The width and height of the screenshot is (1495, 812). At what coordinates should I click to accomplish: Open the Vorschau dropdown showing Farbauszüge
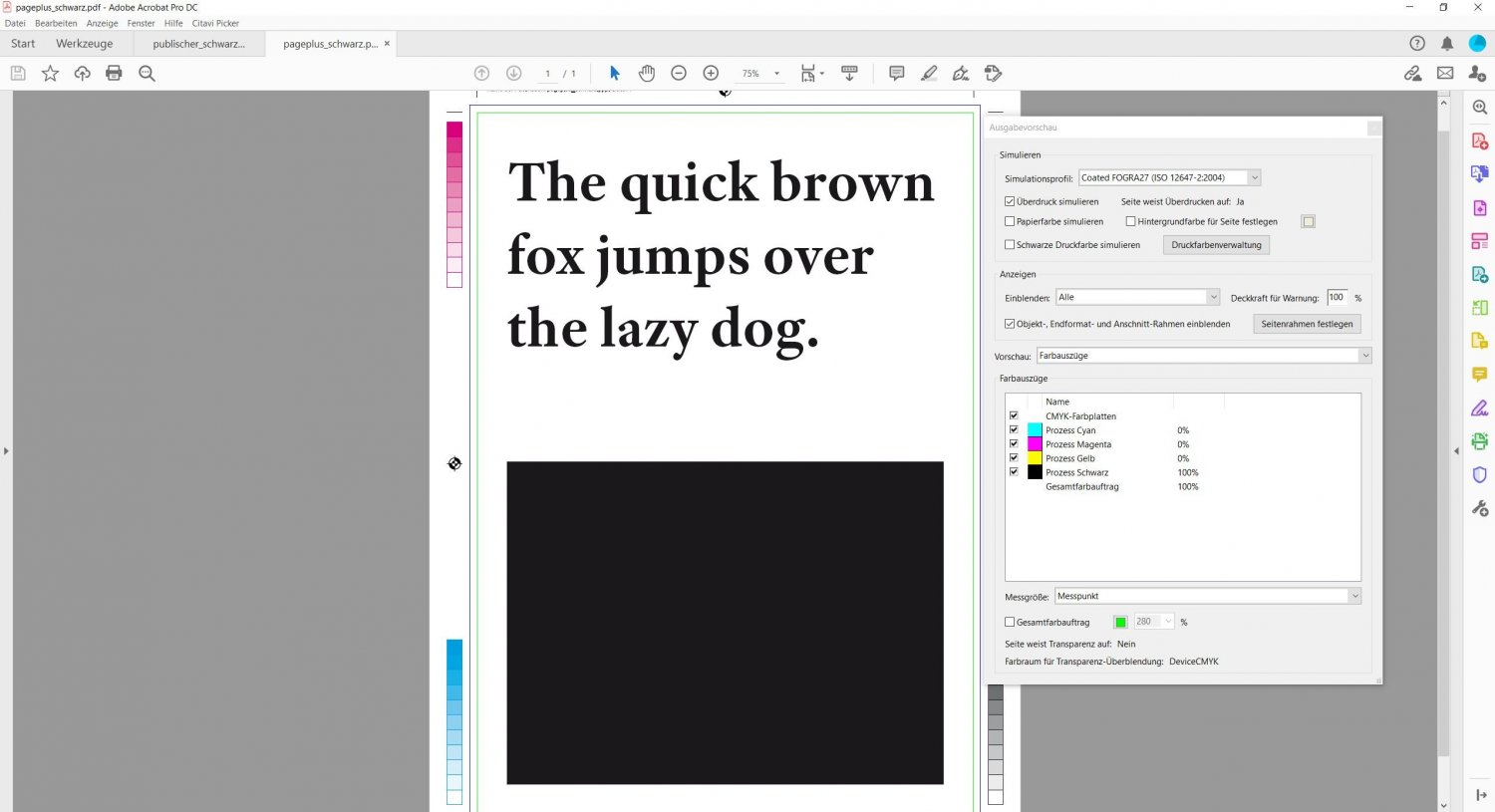(x=1204, y=356)
